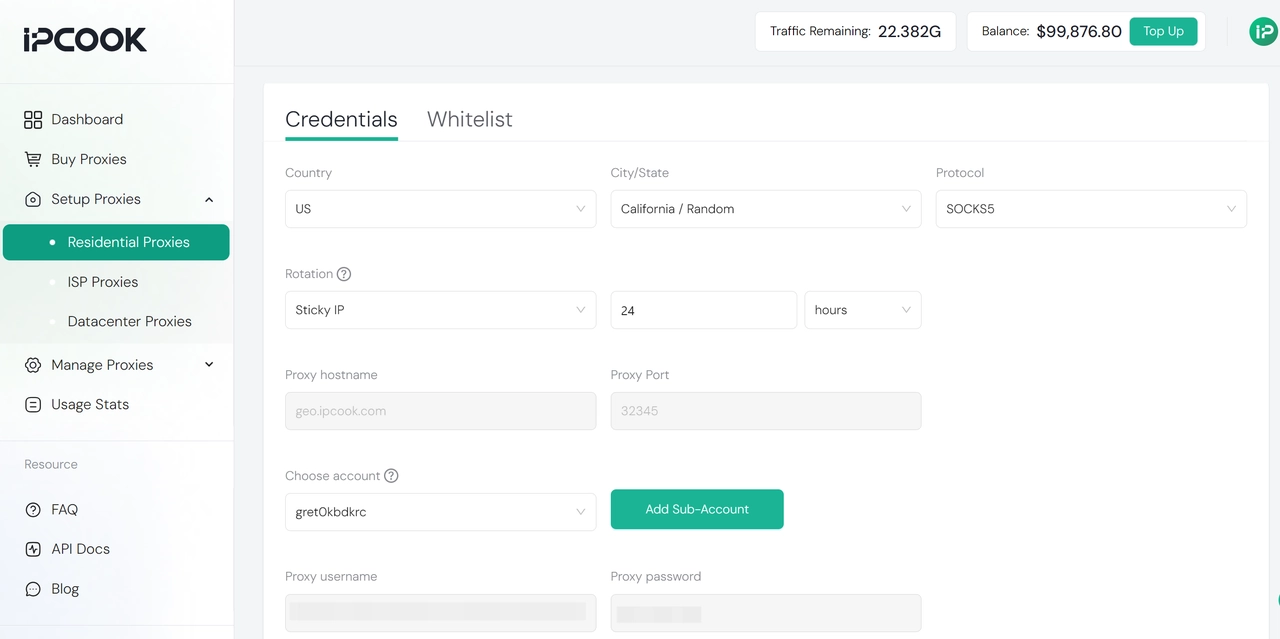The height and width of the screenshot is (639, 1280).
Task: Select the Credentials tab
Action: 341,119
